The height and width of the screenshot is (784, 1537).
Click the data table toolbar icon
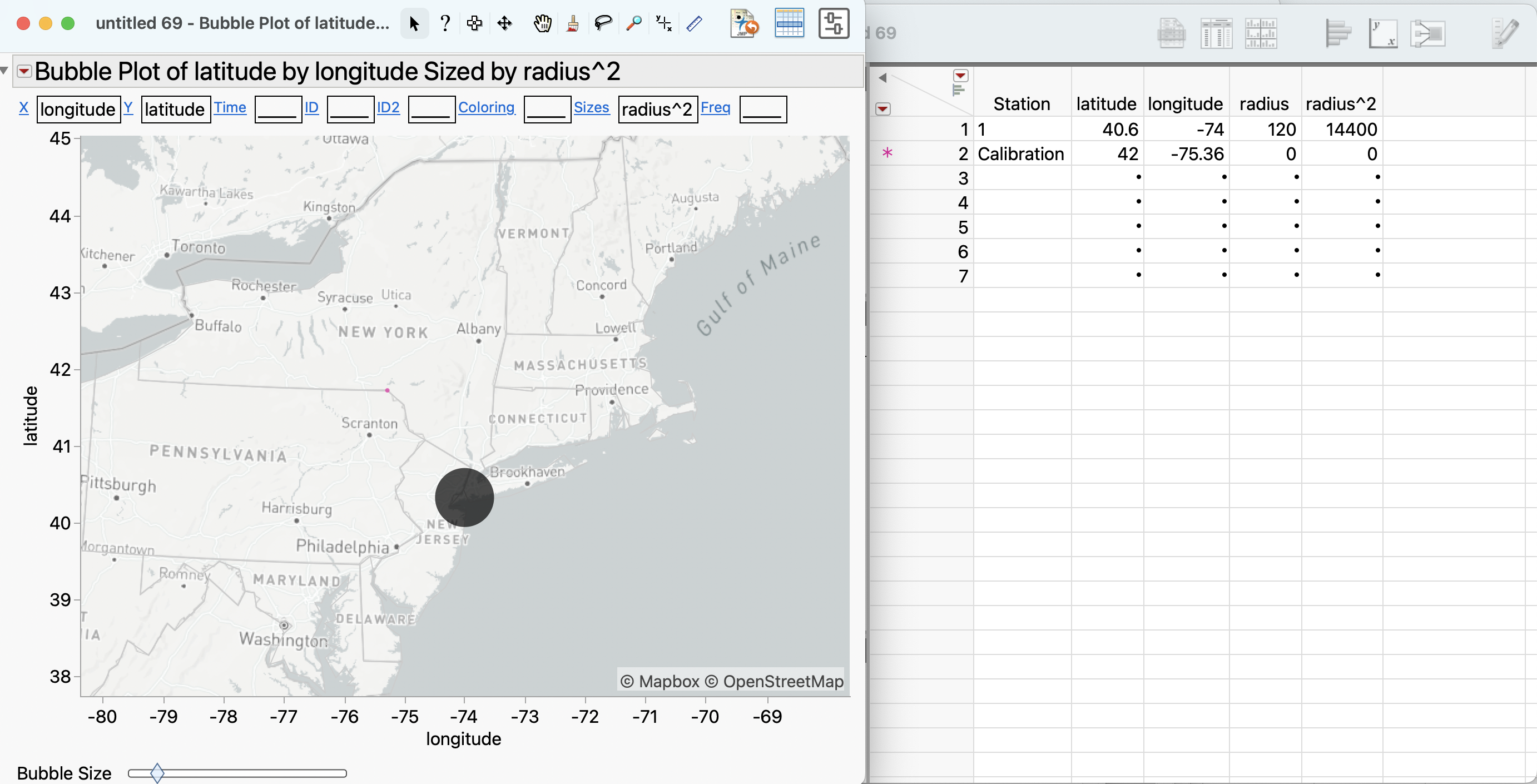pyautogui.click(x=789, y=23)
